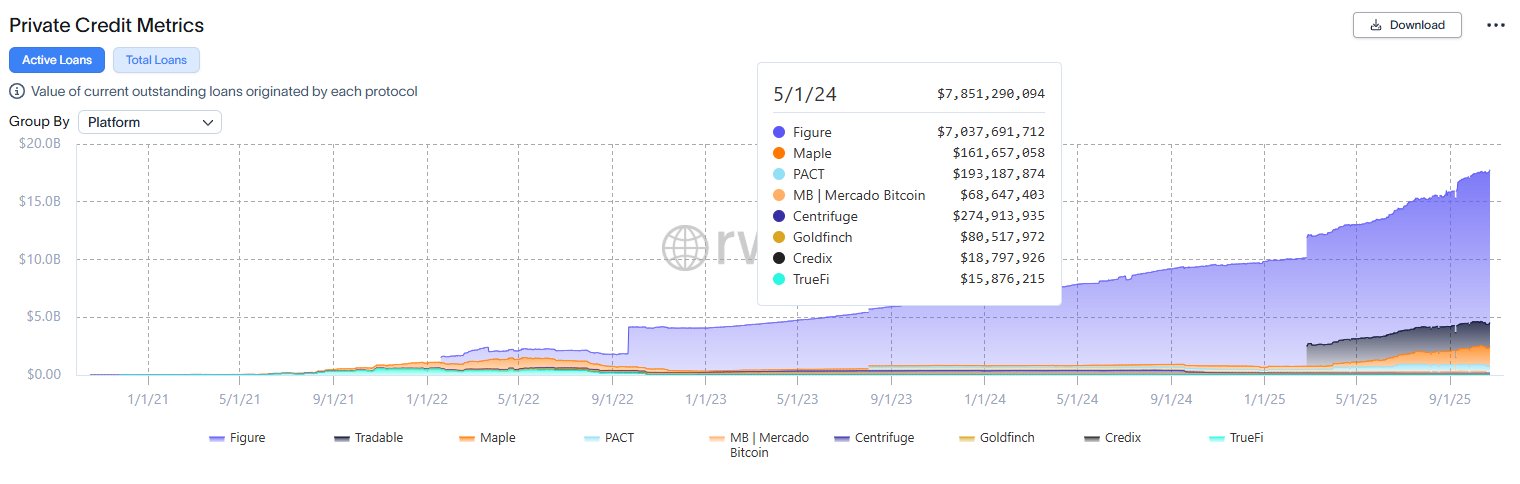This screenshot has width=1520, height=484.
Task: Open the three-dot more options menu
Action: coord(1496,25)
